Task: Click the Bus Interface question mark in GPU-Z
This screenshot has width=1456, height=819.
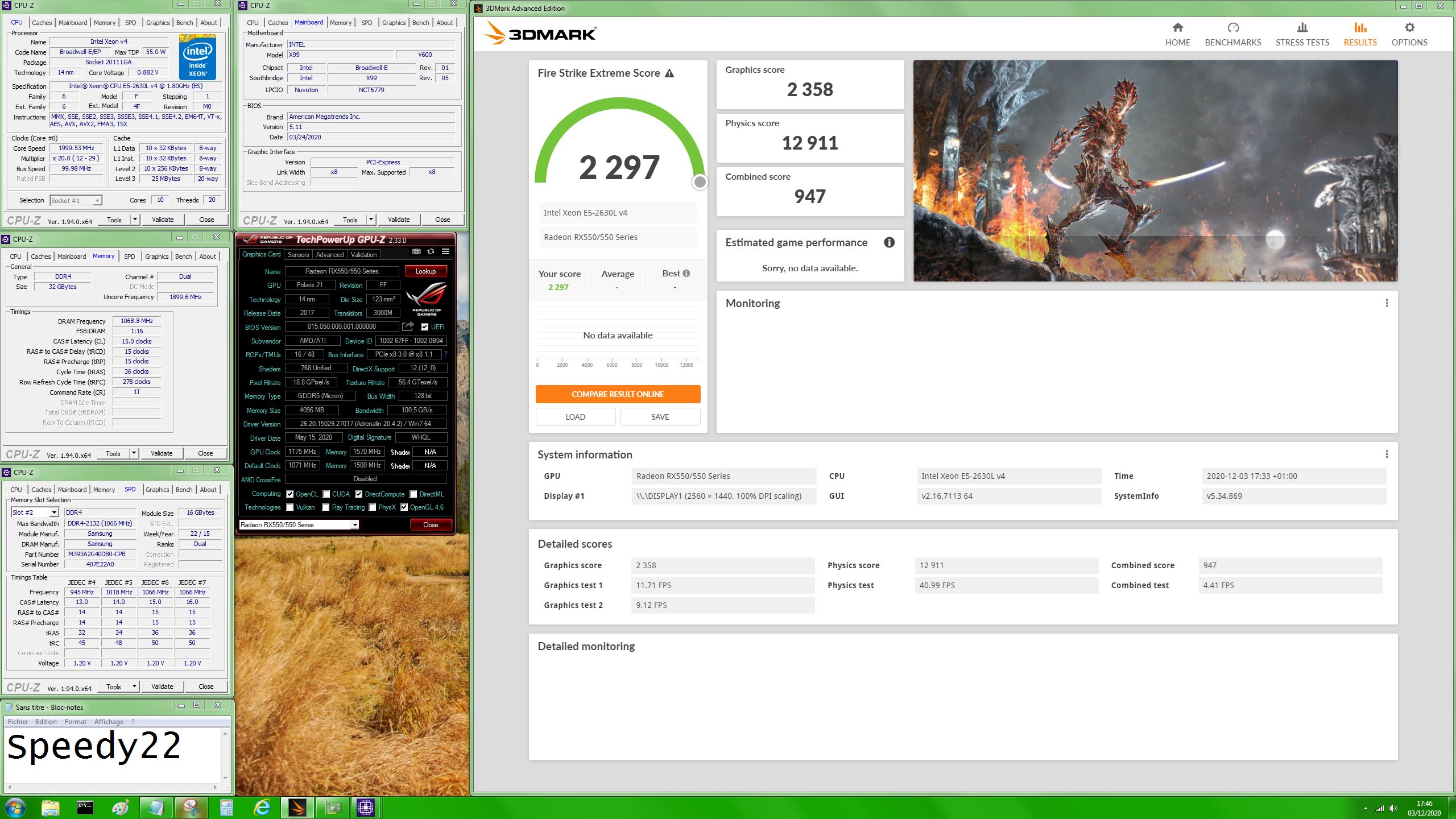Action: [x=445, y=354]
